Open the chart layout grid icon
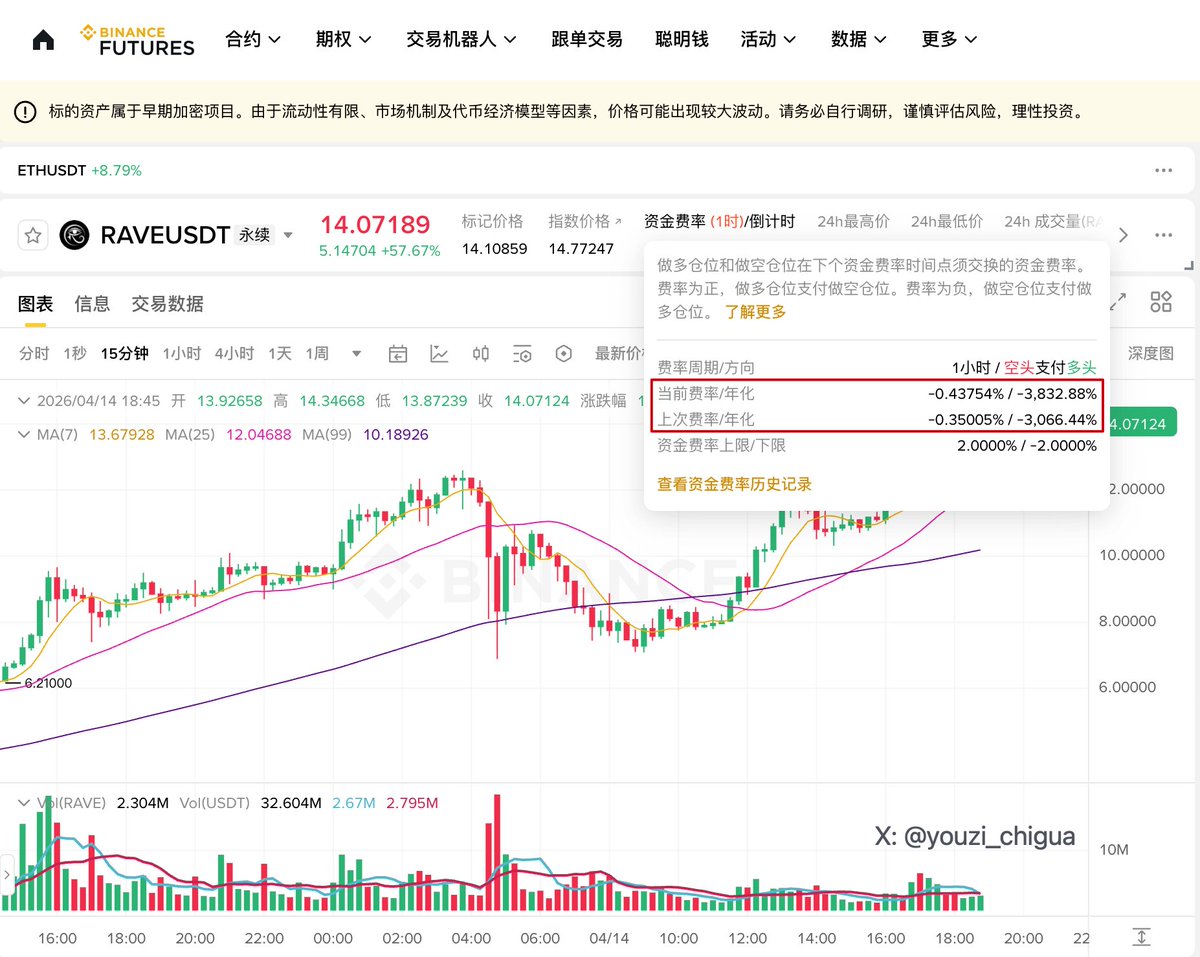 [x=1161, y=302]
